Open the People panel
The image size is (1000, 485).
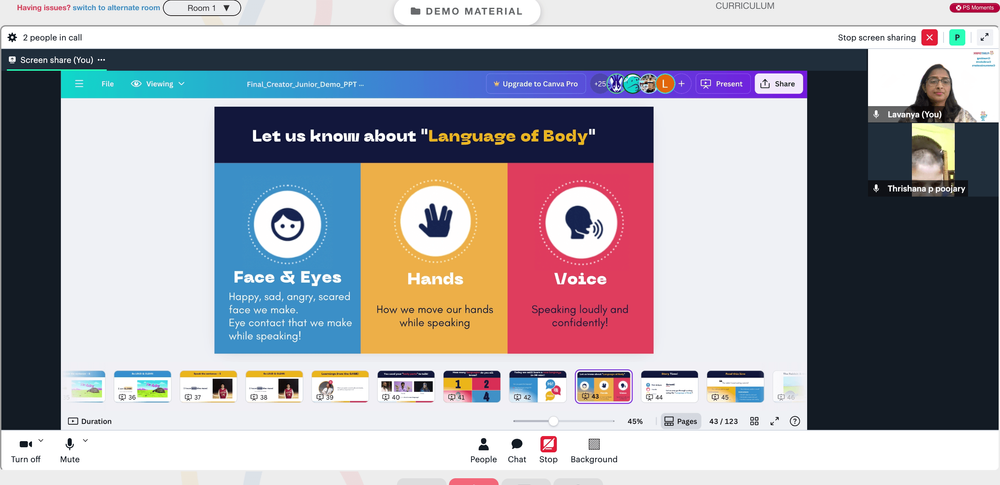pyautogui.click(x=483, y=451)
